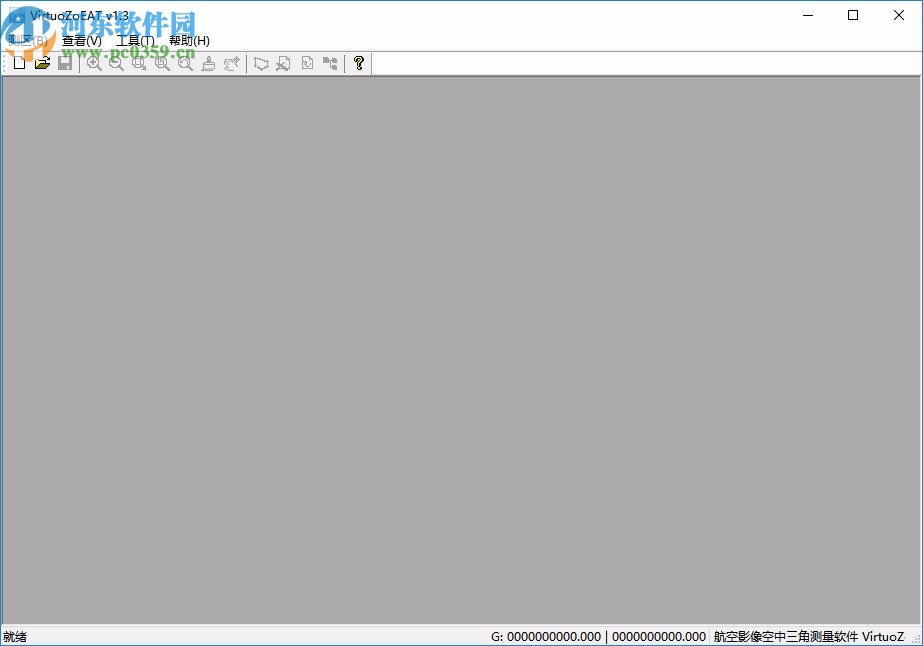
Task: Open the network structure tool icon
Action: point(330,62)
